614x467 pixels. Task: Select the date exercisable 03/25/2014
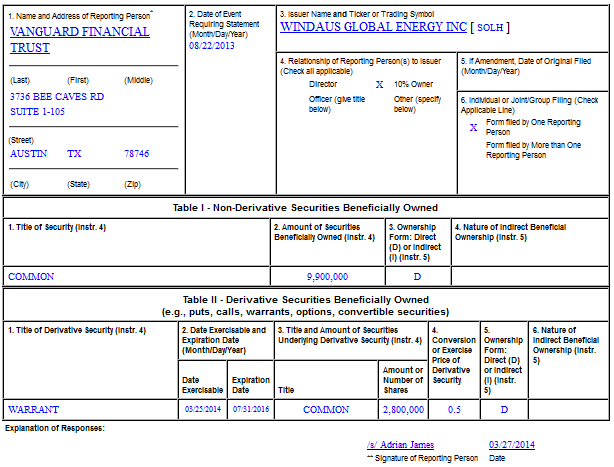pos(203,409)
